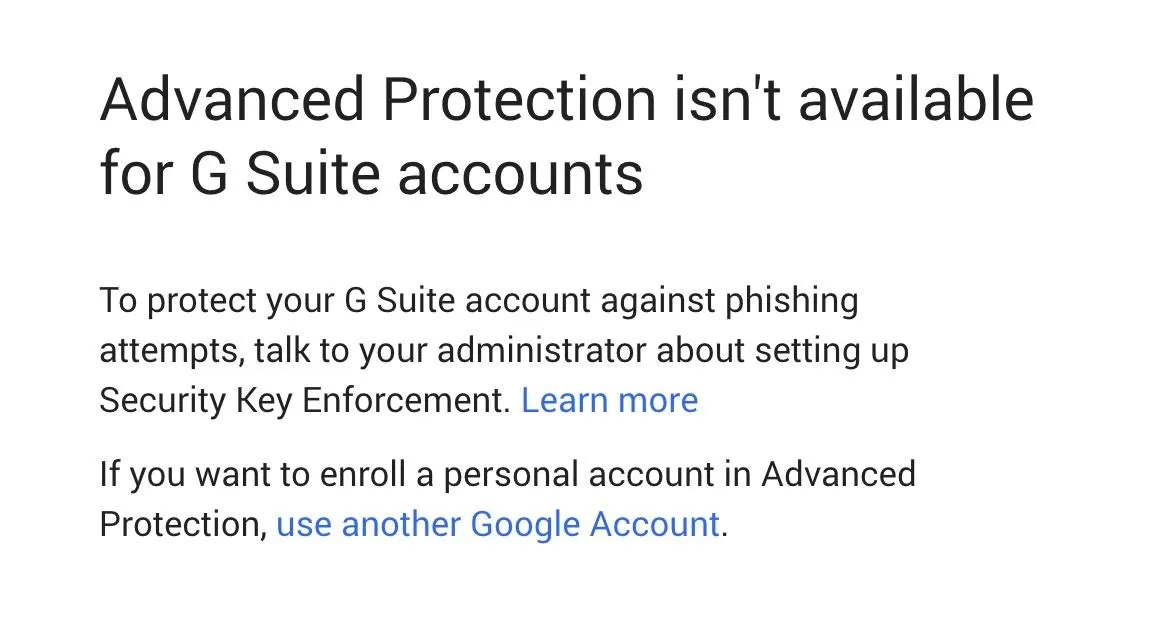This screenshot has height=622, width=1160.
Task: Click the word 'Protection,' before the account link
Action: tap(183, 524)
